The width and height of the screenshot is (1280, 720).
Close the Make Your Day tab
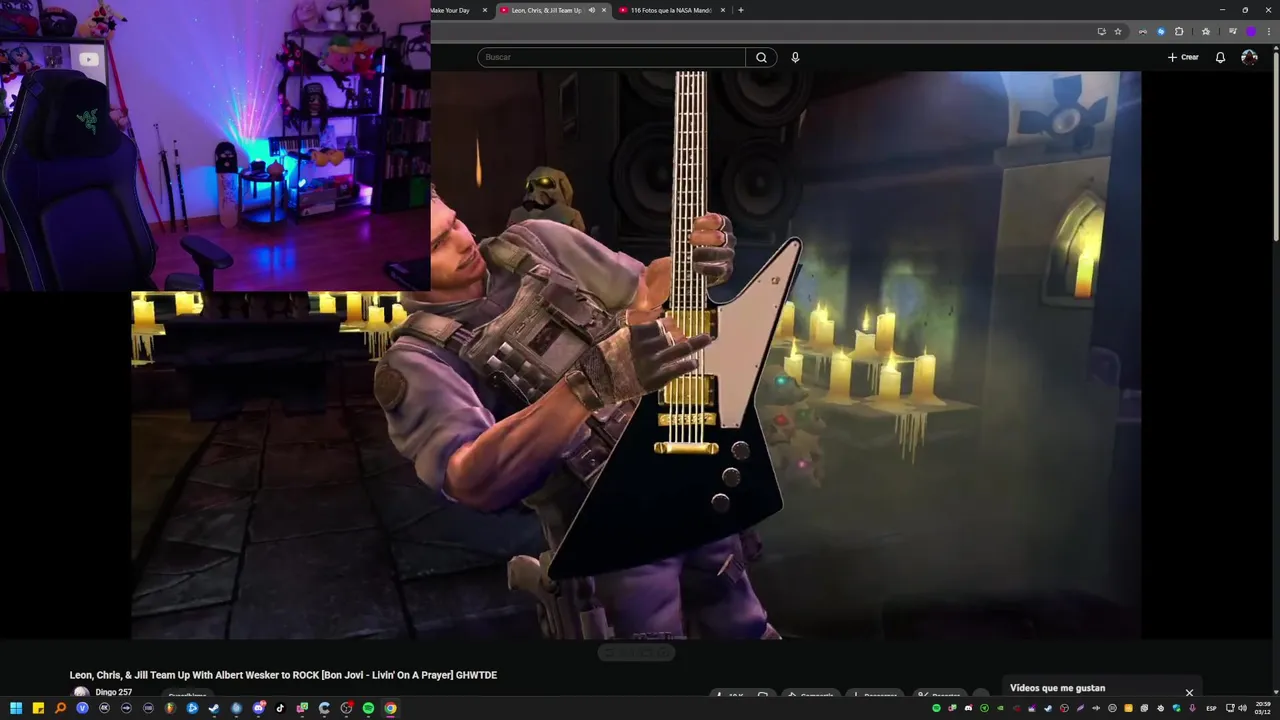485,10
